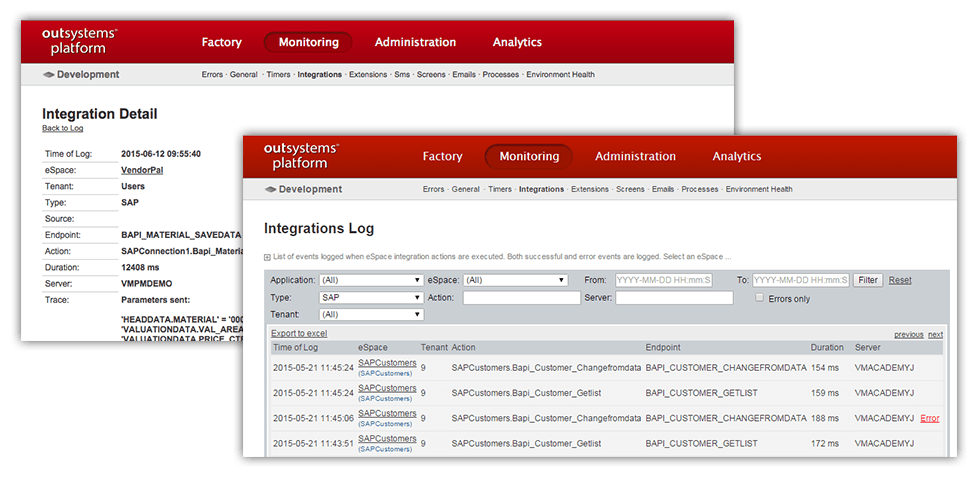Image resolution: width=980 pixels, height=479 pixels.
Task: Go to Emails submenu in front window
Action: 662,189
